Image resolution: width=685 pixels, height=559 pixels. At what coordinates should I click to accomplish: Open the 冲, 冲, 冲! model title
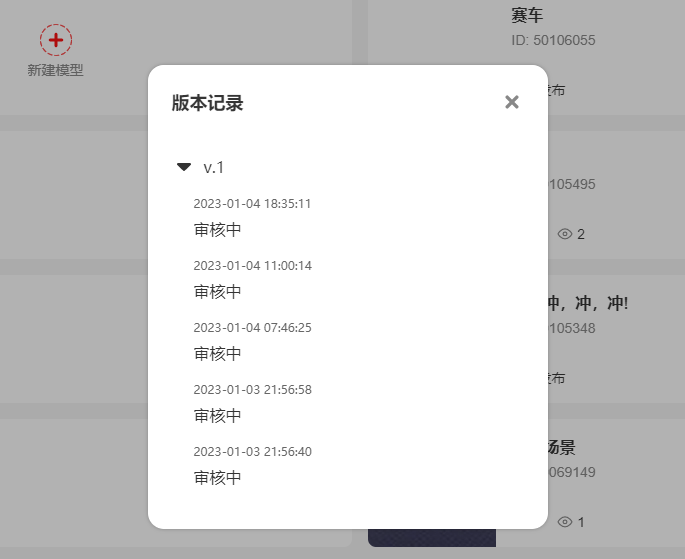click(x=588, y=303)
